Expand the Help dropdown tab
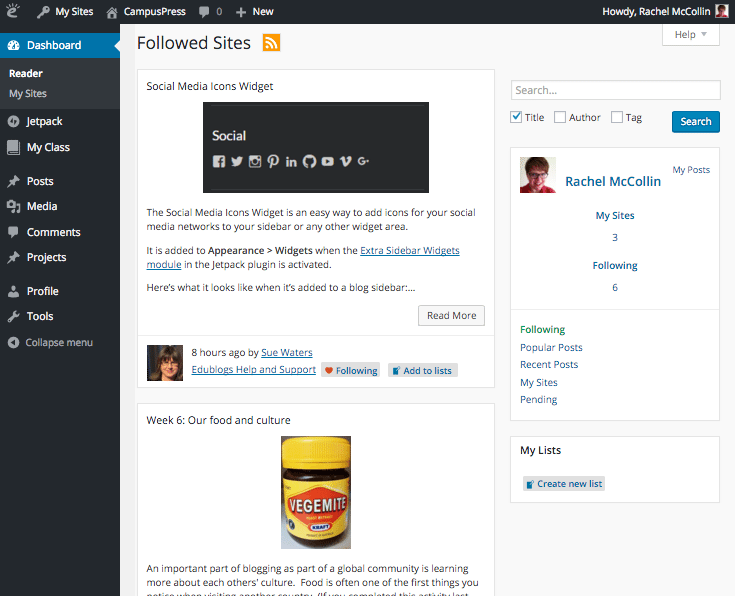The image size is (735, 596). [690, 35]
